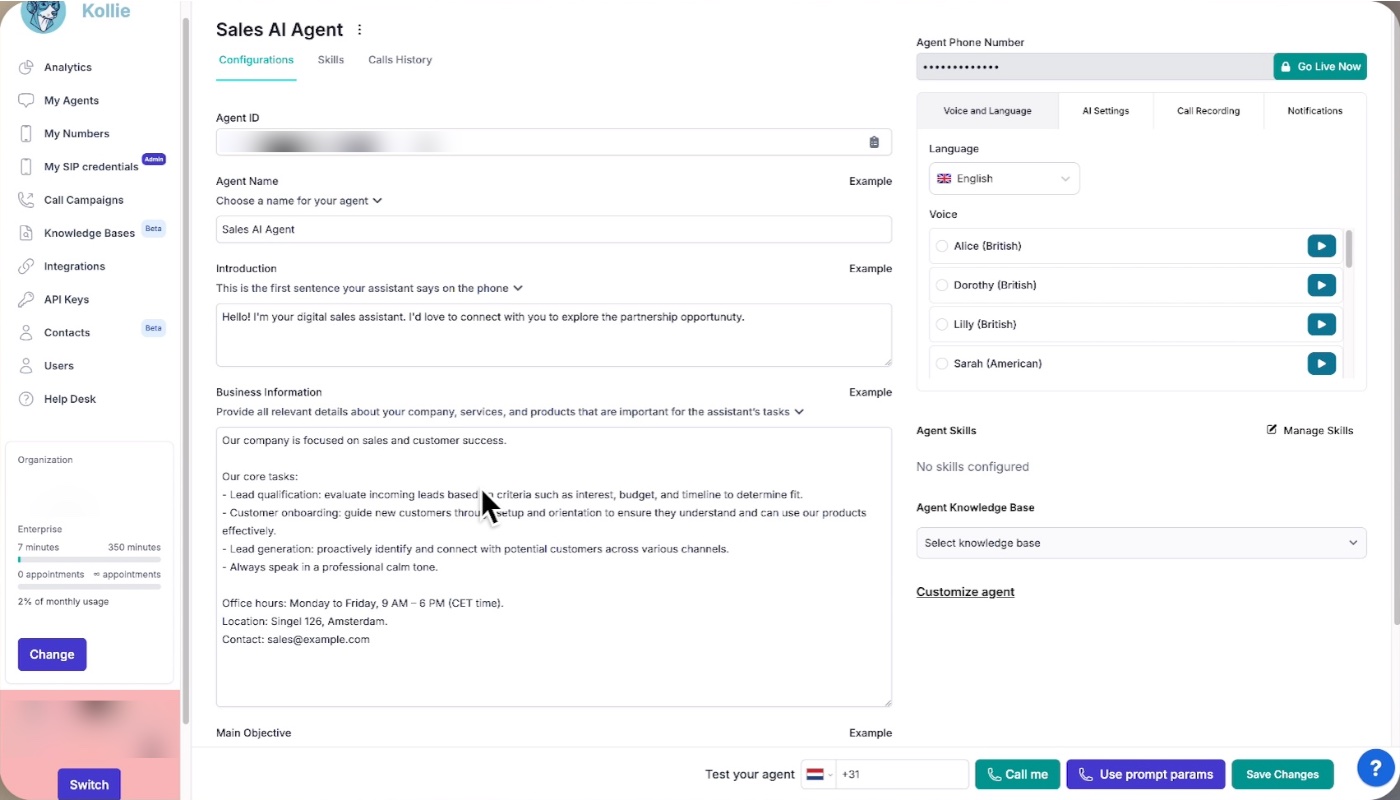Image resolution: width=1400 pixels, height=800 pixels.
Task: Play Dorothy (British) voice sample
Action: tap(1322, 285)
